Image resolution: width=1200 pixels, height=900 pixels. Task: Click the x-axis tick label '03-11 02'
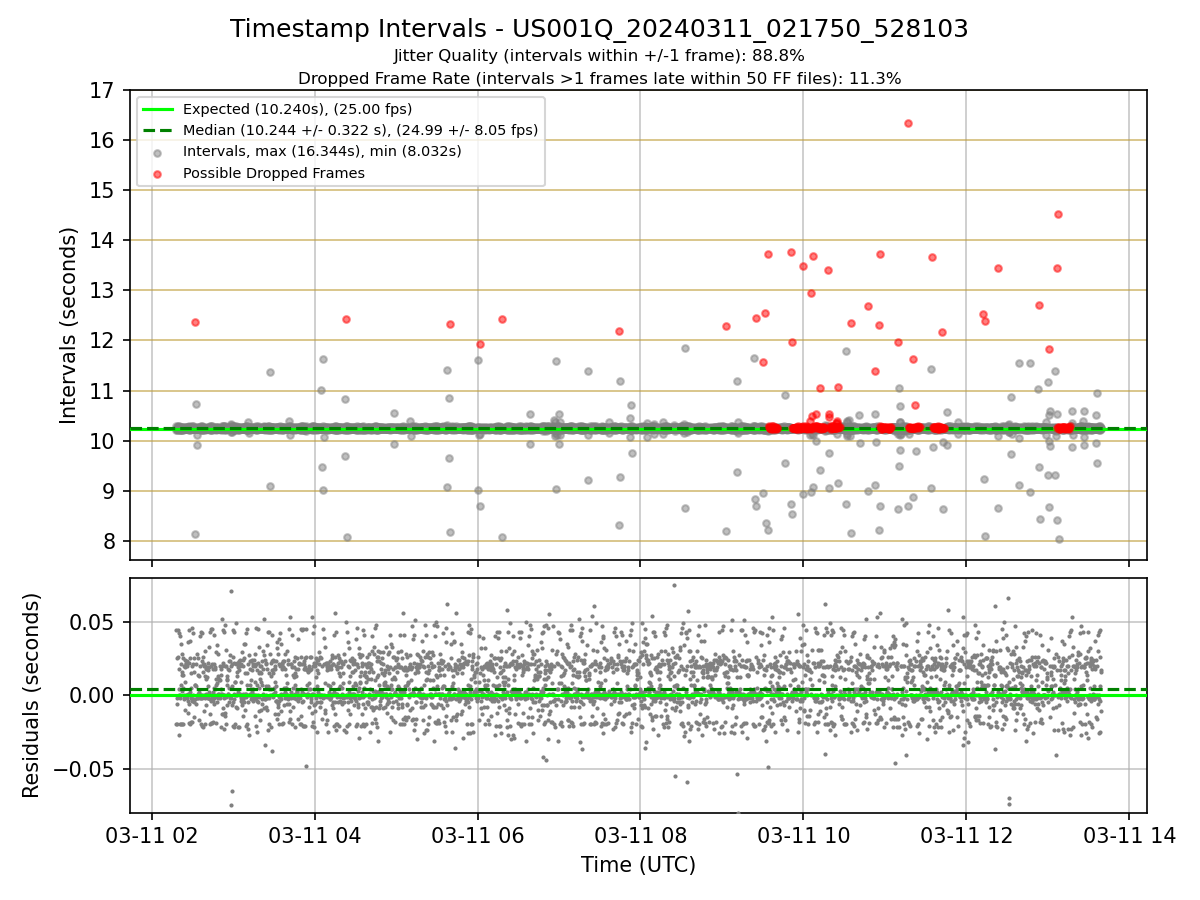point(152,836)
